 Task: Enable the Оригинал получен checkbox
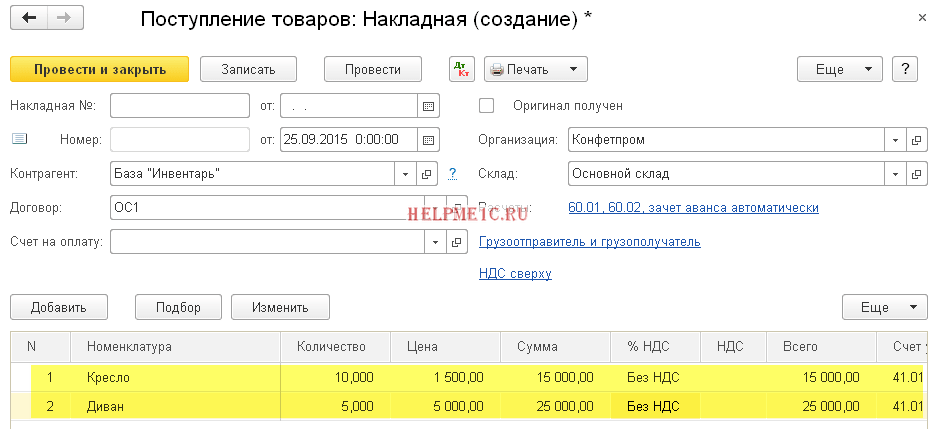pos(487,105)
